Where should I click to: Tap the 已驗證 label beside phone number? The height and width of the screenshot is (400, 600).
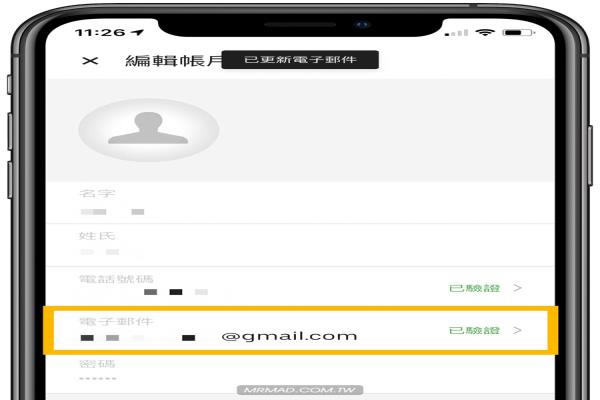click(474, 288)
